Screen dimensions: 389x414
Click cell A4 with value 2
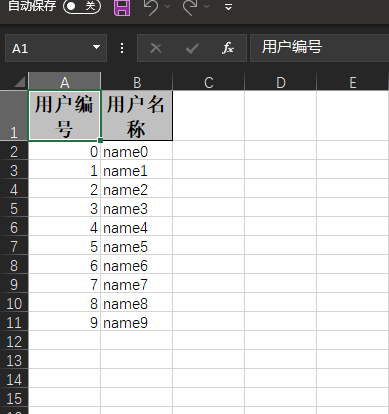click(64, 188)
